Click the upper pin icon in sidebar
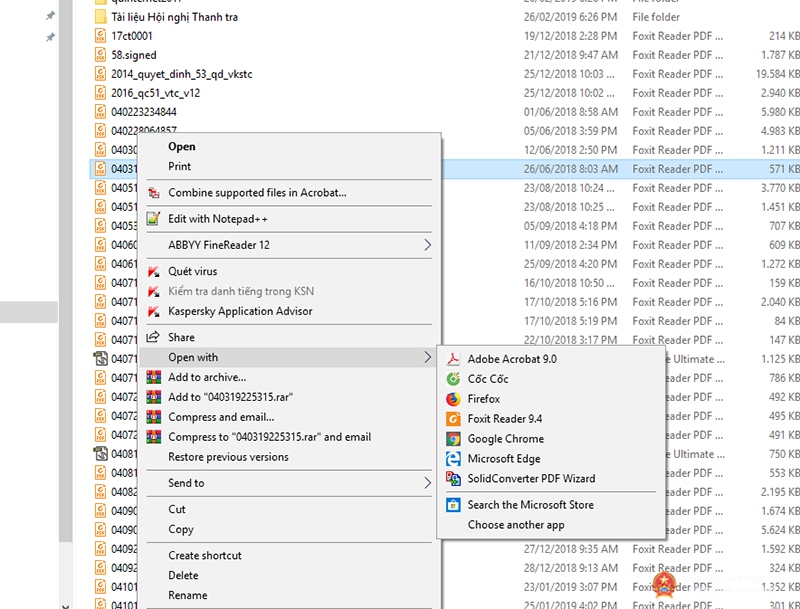Viewport: 800px width, 609px height. click(50, 16)
